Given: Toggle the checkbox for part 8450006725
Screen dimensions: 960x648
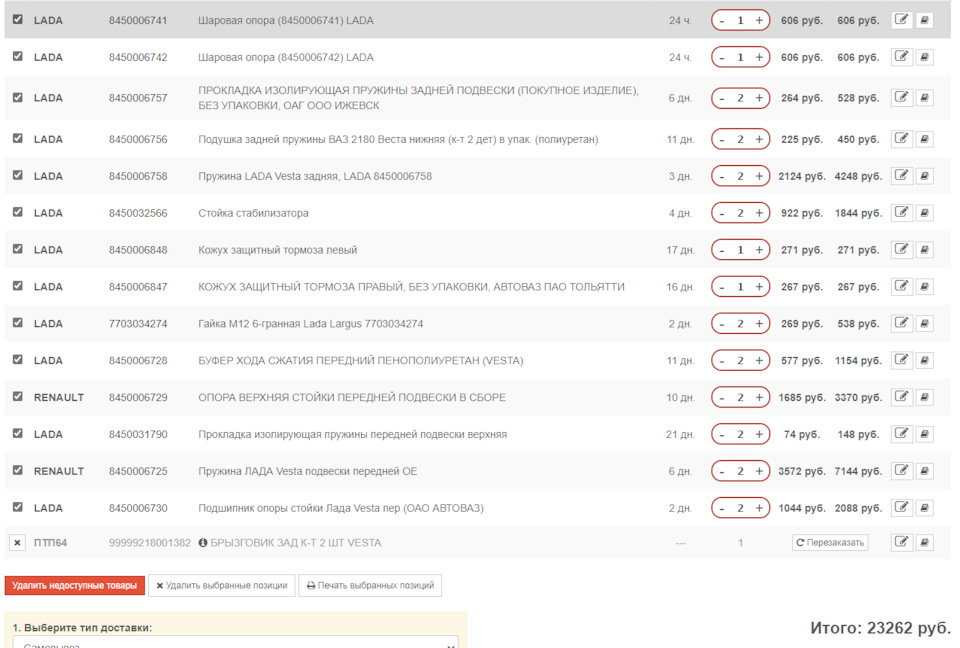Looking at the screenshot, I should (18, 470).
